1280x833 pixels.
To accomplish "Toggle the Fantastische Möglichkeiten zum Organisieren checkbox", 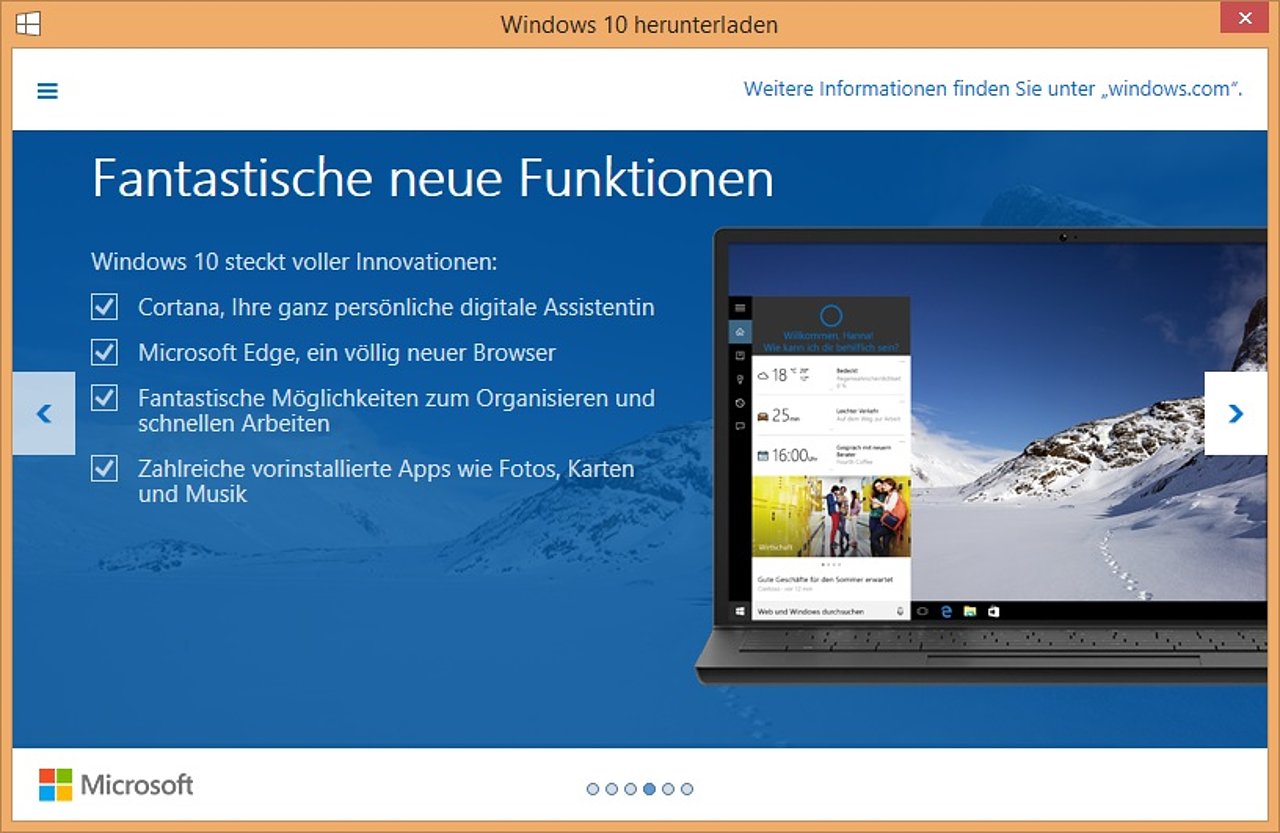I will point(104,398).
